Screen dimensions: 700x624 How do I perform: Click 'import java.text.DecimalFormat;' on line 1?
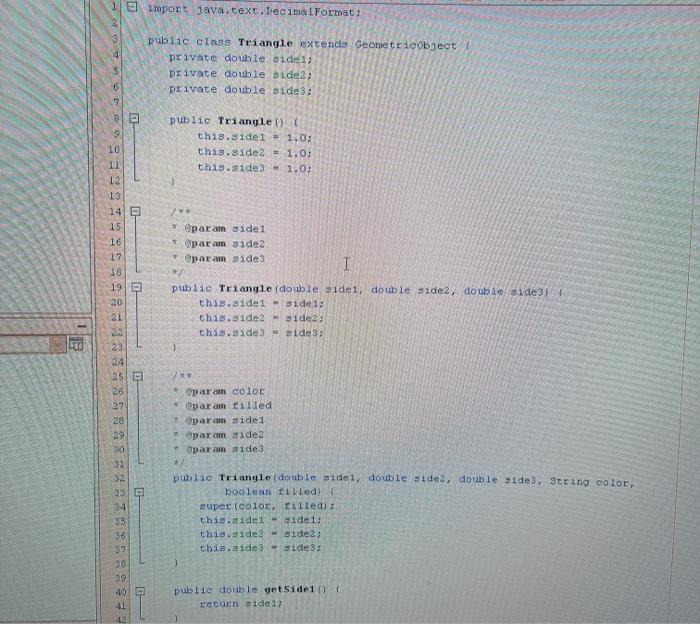[254, 11]
